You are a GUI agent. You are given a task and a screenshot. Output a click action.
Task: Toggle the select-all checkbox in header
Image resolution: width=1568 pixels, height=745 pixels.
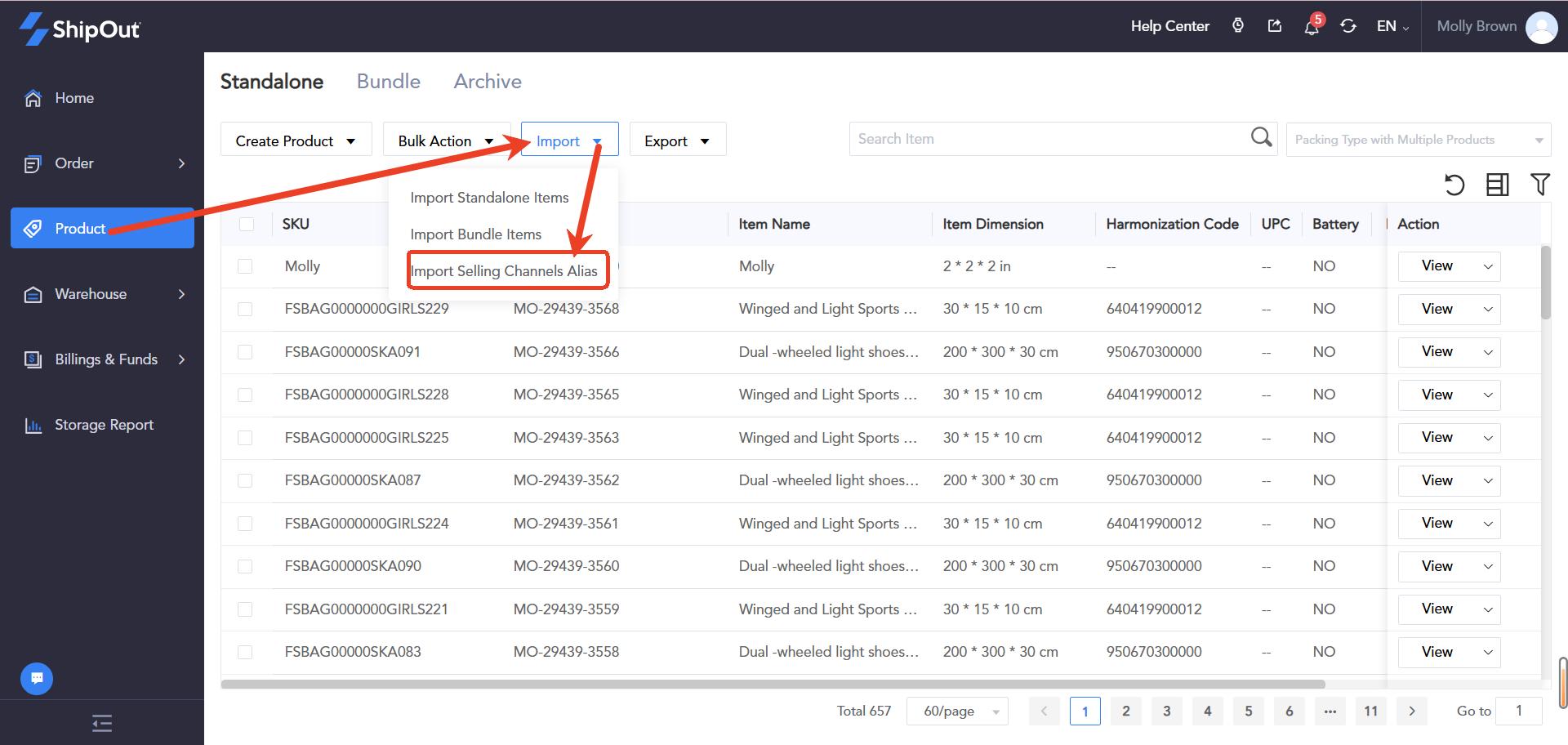(x=247, y=224)
